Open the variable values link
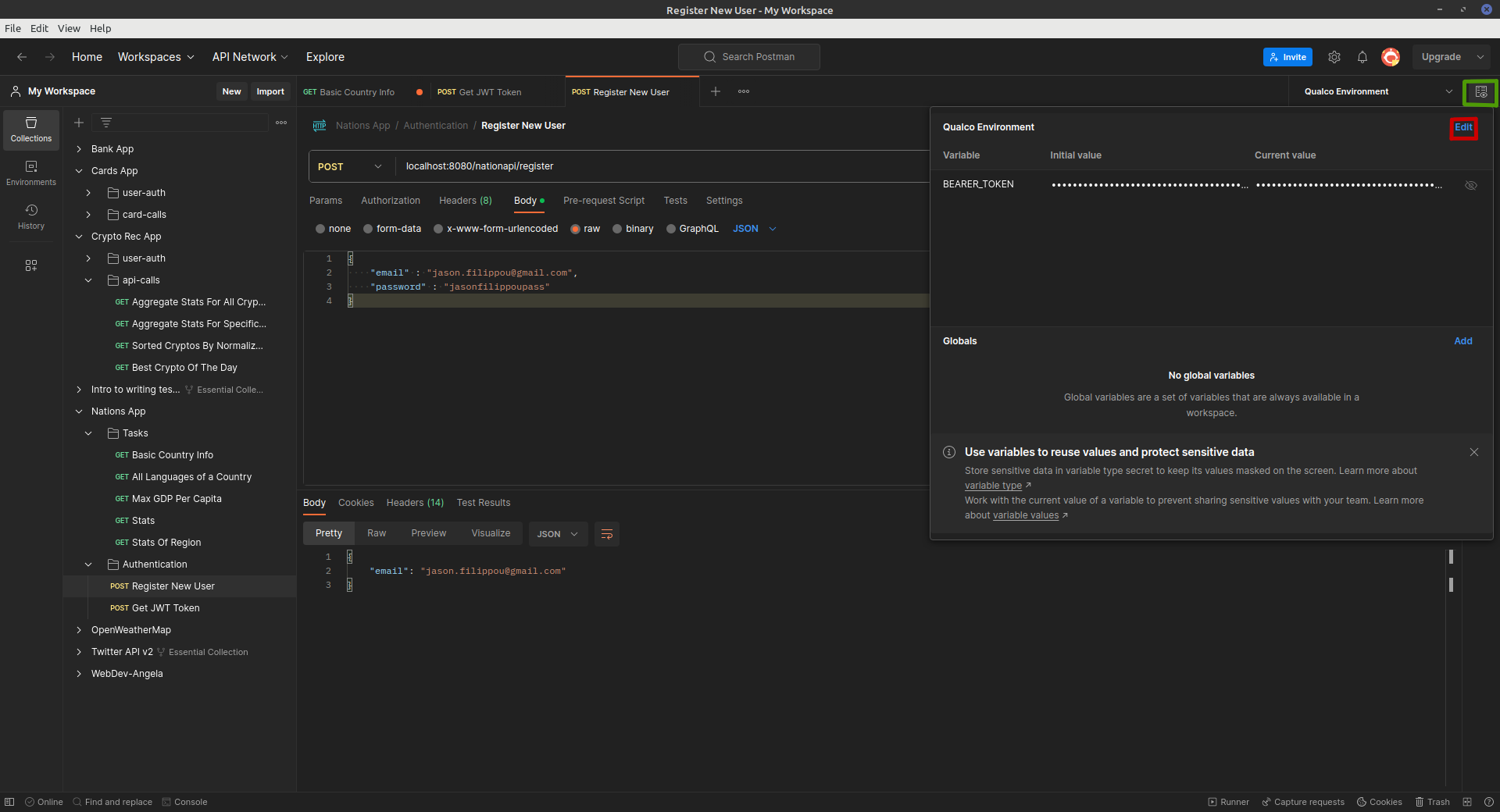 1026,515
